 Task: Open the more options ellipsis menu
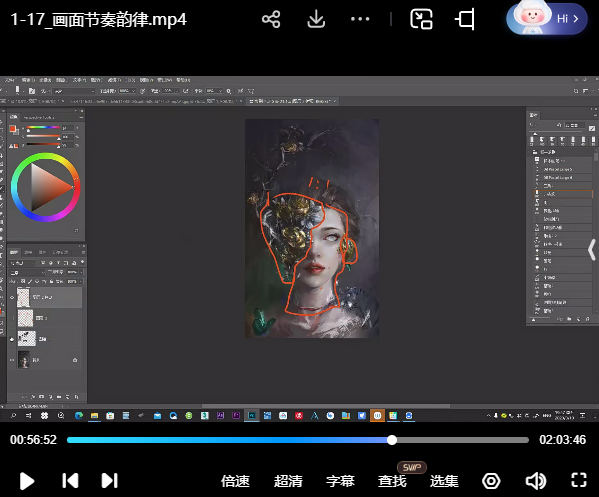[360, 19]
